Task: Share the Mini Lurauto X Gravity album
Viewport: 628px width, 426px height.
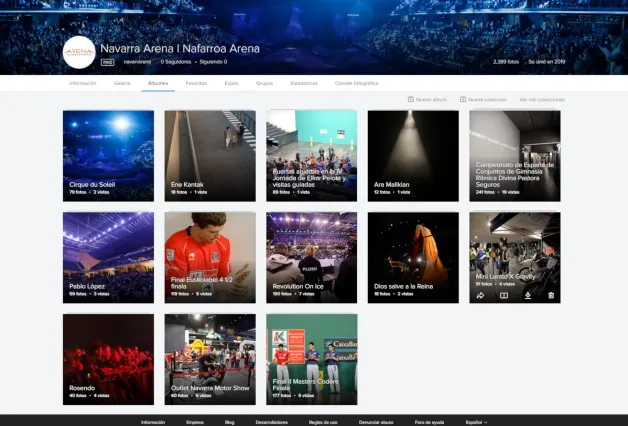Action: click(480, 295)
